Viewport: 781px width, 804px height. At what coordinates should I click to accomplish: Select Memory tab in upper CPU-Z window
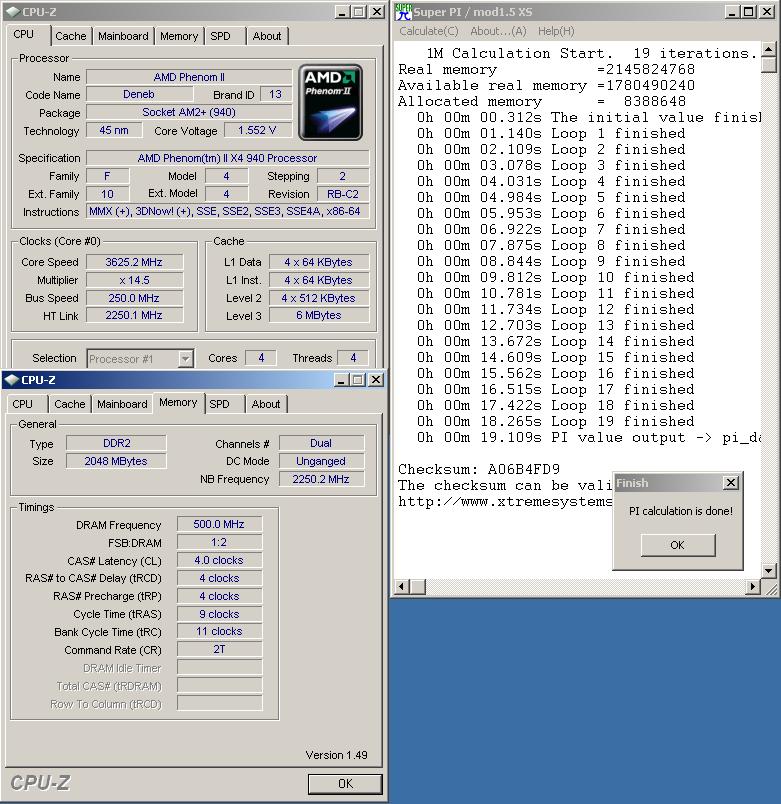pyautogui.click(x=179, y=36)
